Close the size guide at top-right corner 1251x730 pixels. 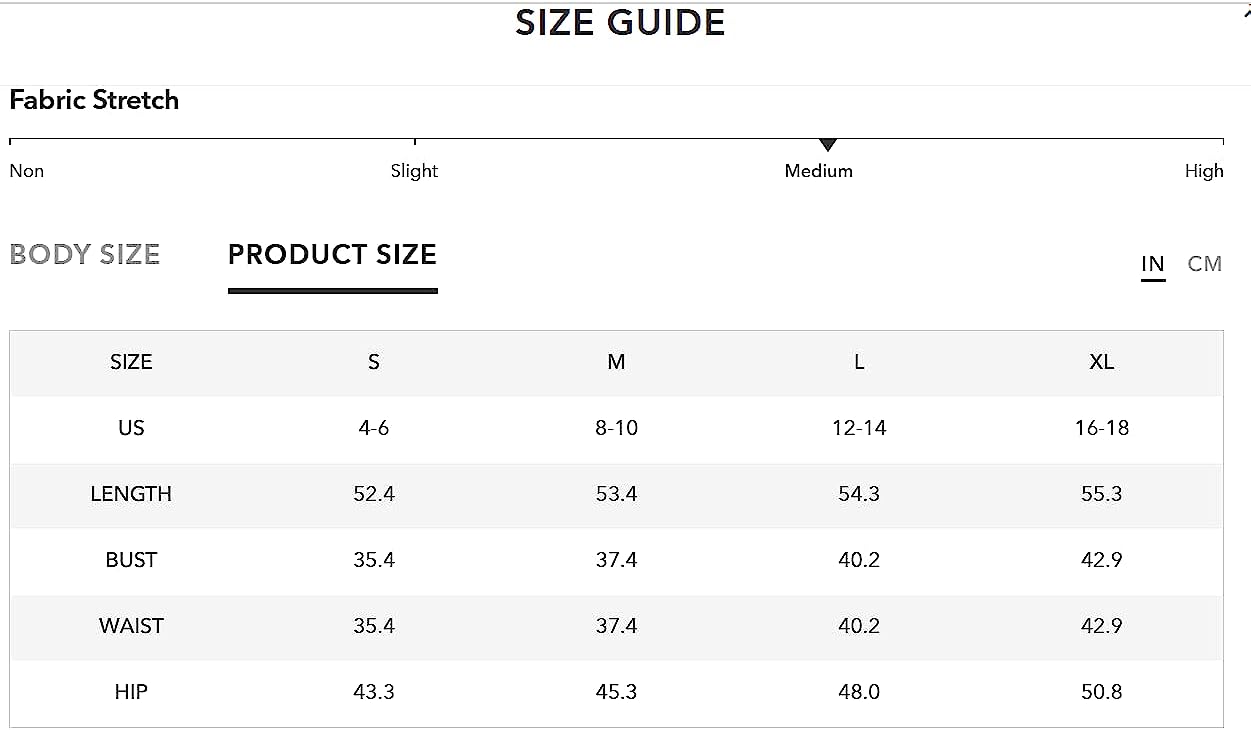tap(1246, 13)
